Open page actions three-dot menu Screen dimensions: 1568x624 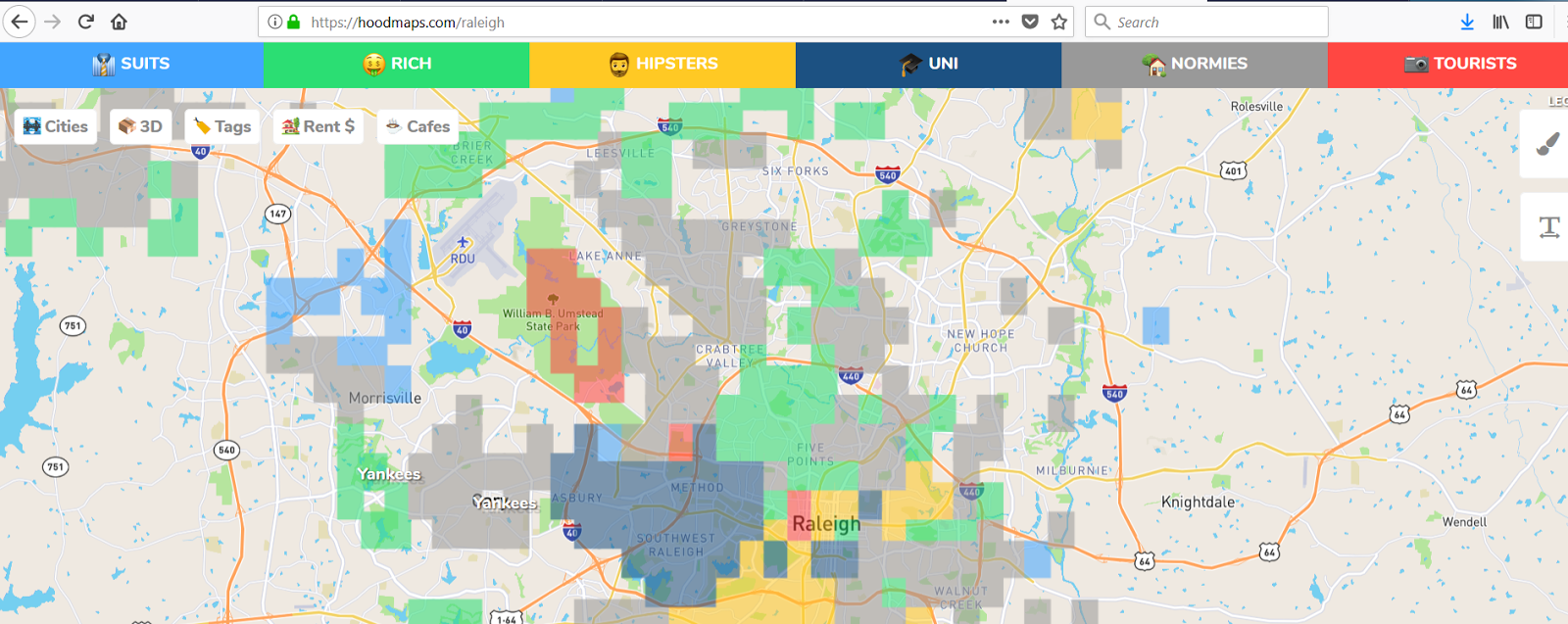(1001, 22)
